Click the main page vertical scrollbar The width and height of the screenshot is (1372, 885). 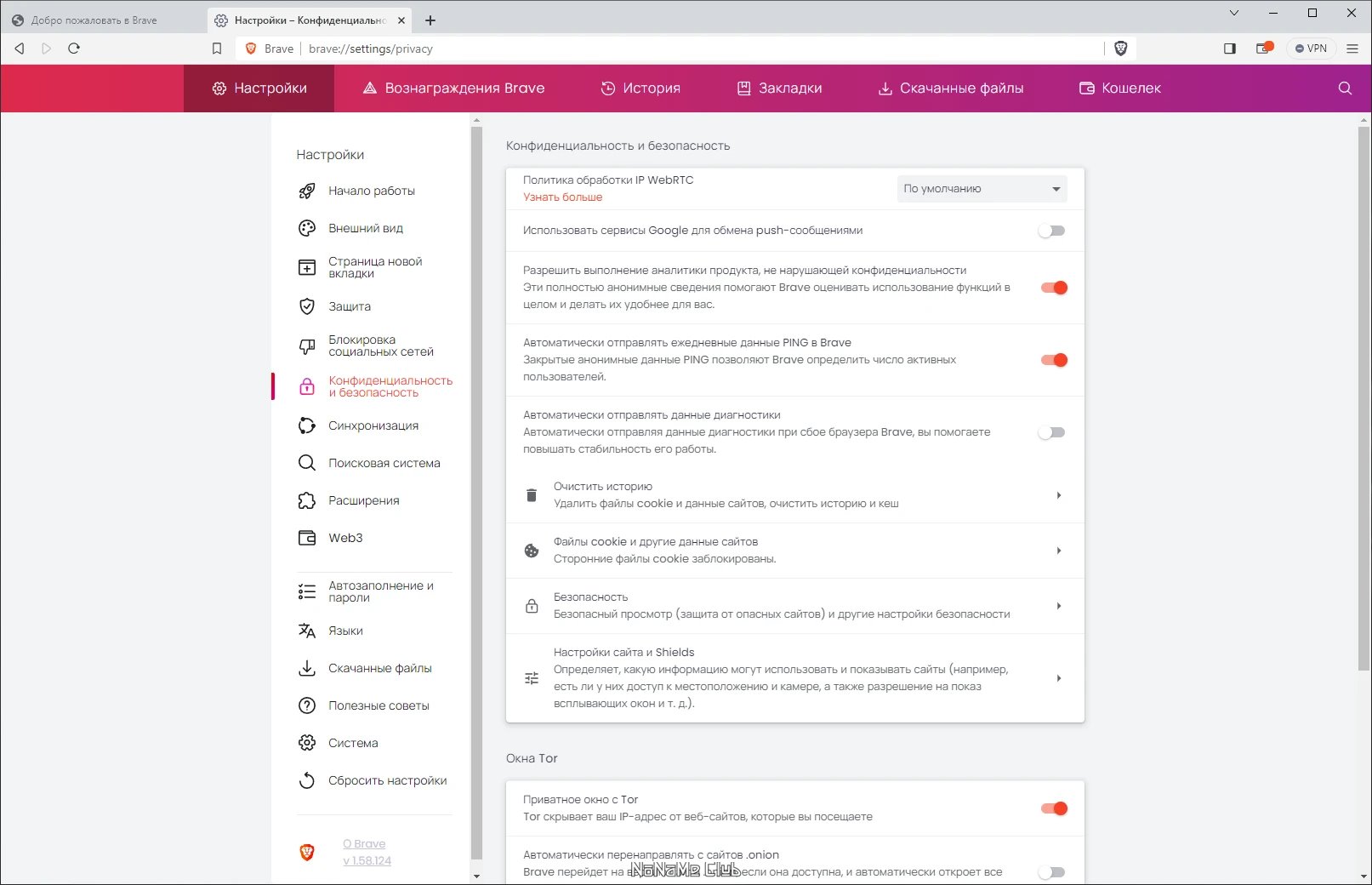pos(1364,398)
